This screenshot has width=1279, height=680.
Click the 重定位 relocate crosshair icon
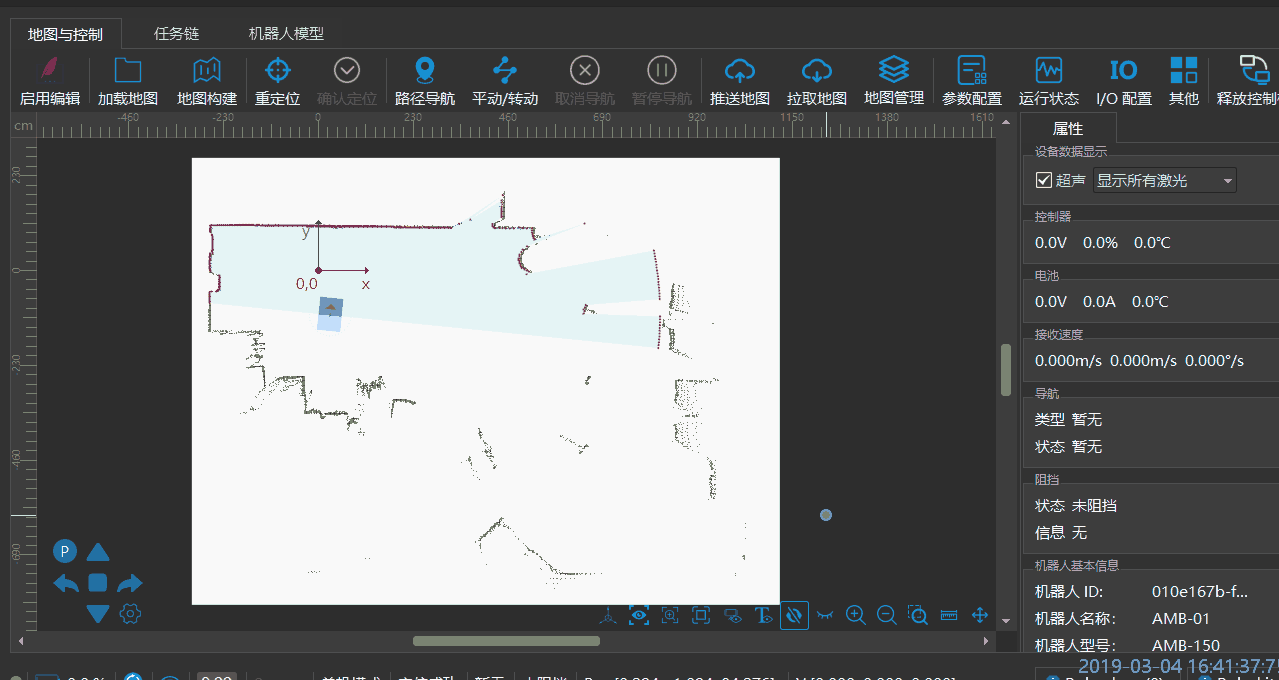pos(278,71)
